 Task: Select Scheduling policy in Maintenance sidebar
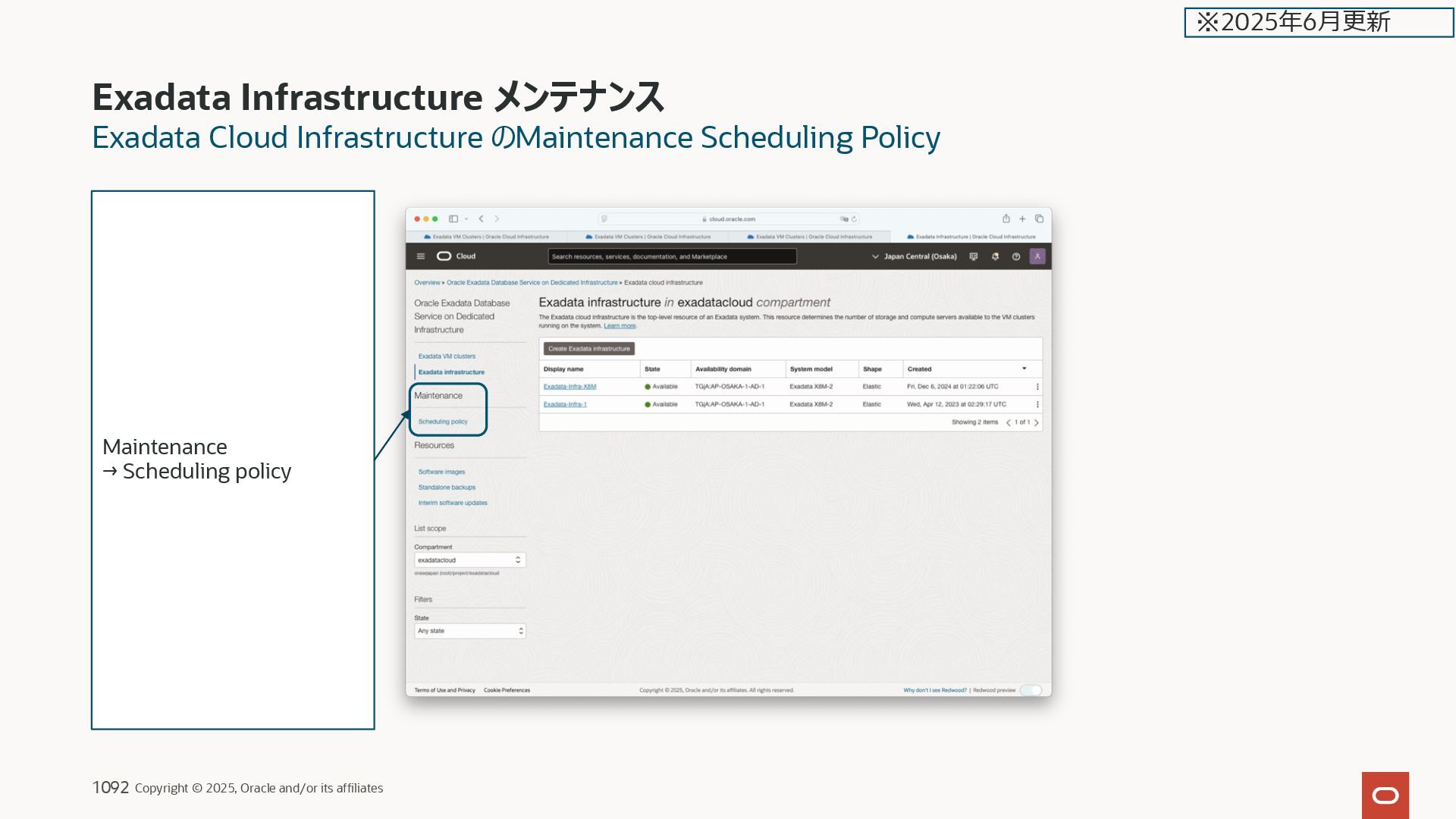pos(443,422)
